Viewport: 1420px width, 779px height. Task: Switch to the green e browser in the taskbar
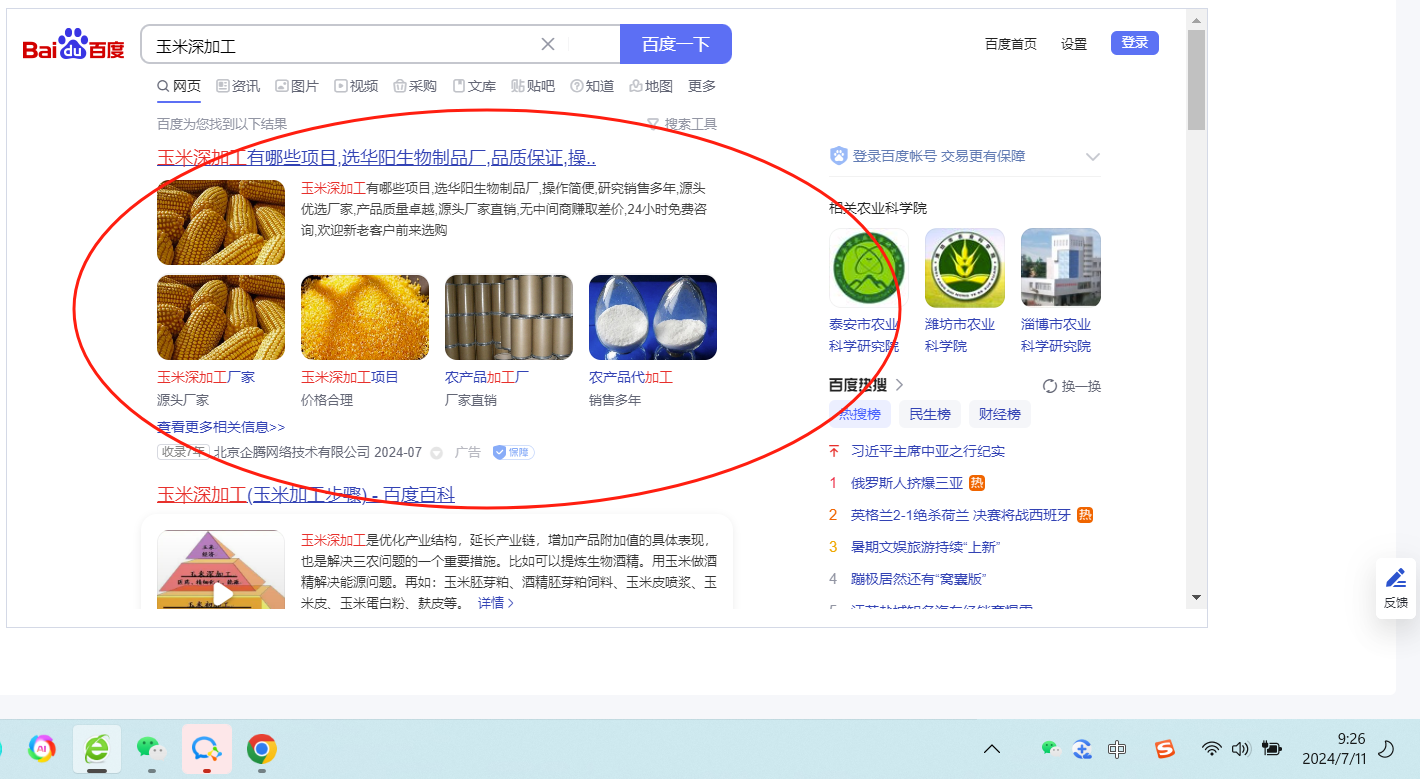(97, 749)
